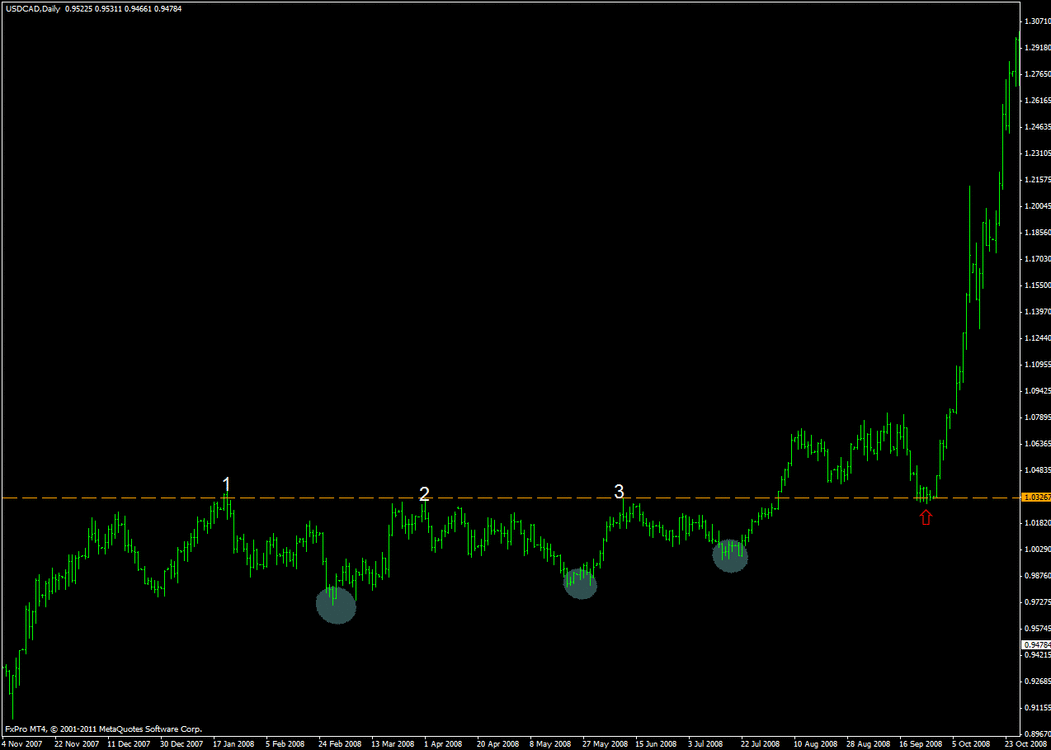Click the 1 Apr 2008 date label

tap(444, 744)
